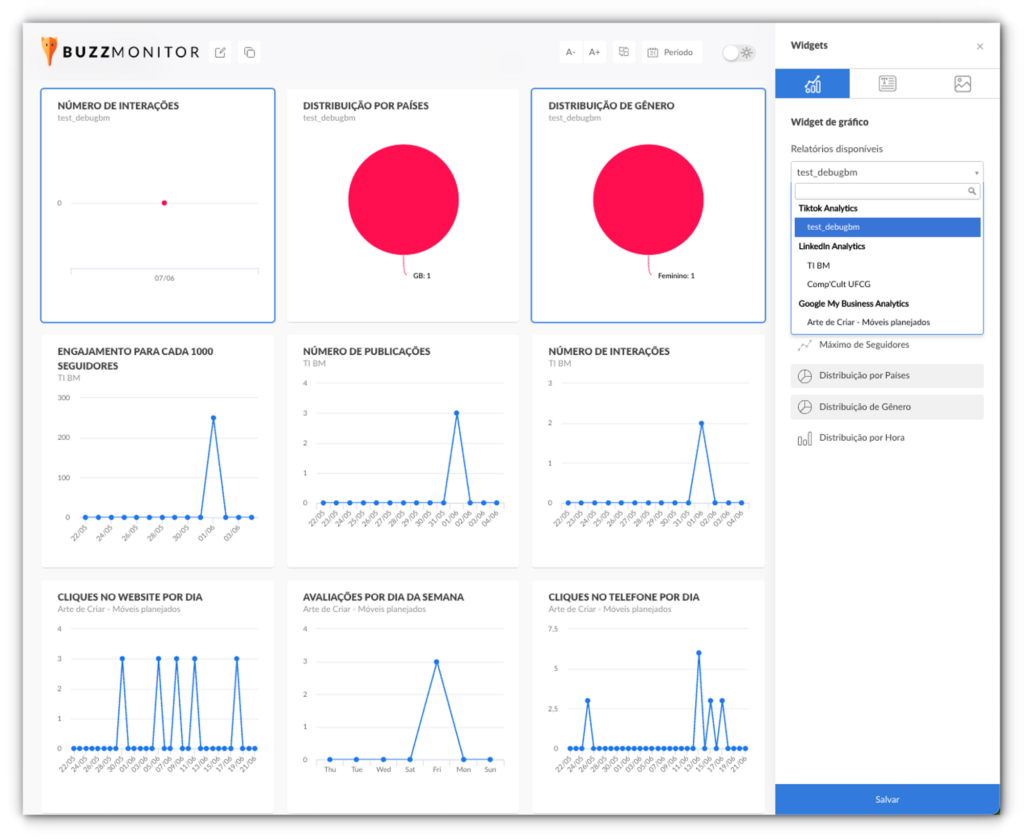This screenshot has height=839, width=1024.
Task: Decrease font size with A- icon
Action: click(570, 52)
